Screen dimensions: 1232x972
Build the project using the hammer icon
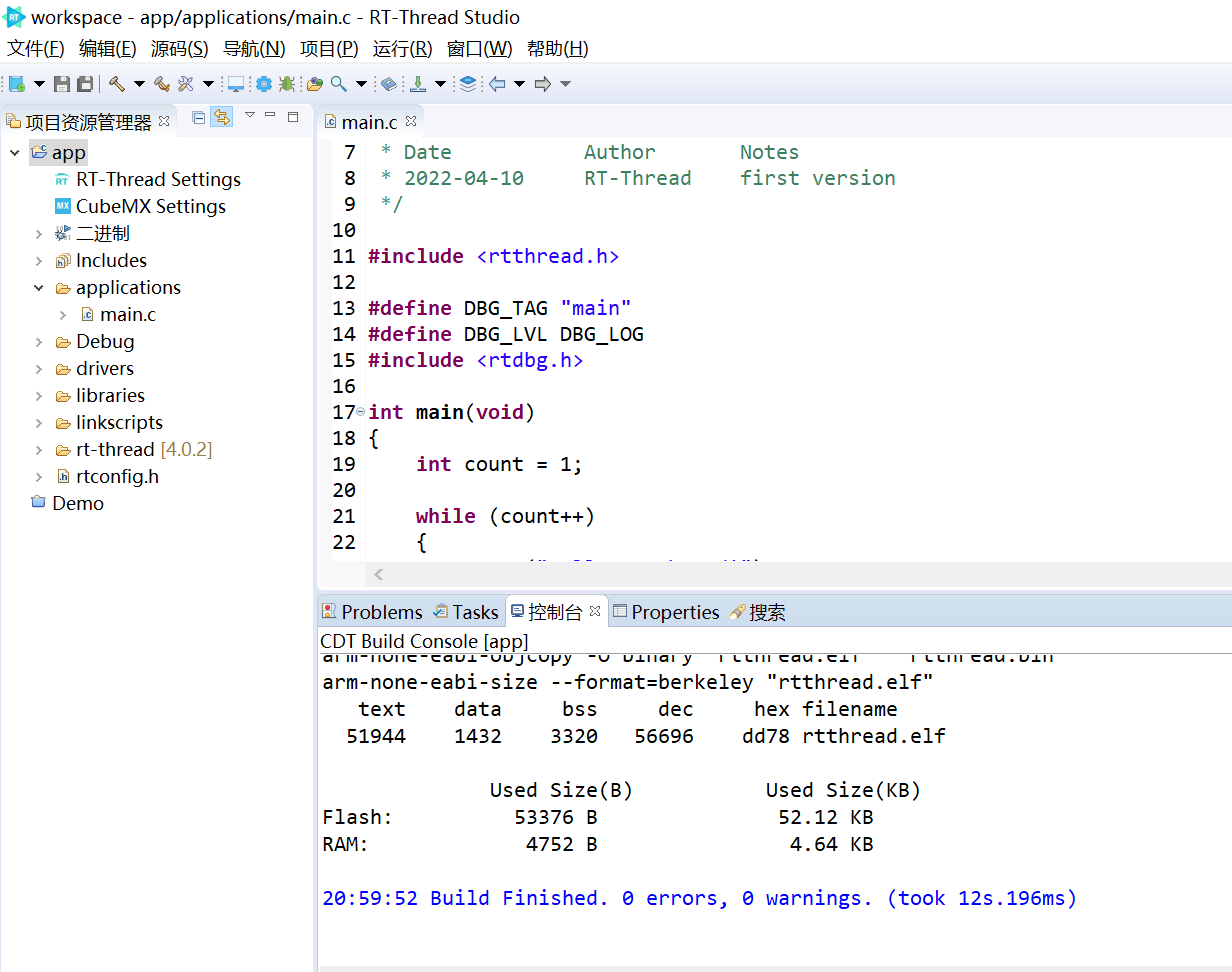tap(116, 84)
